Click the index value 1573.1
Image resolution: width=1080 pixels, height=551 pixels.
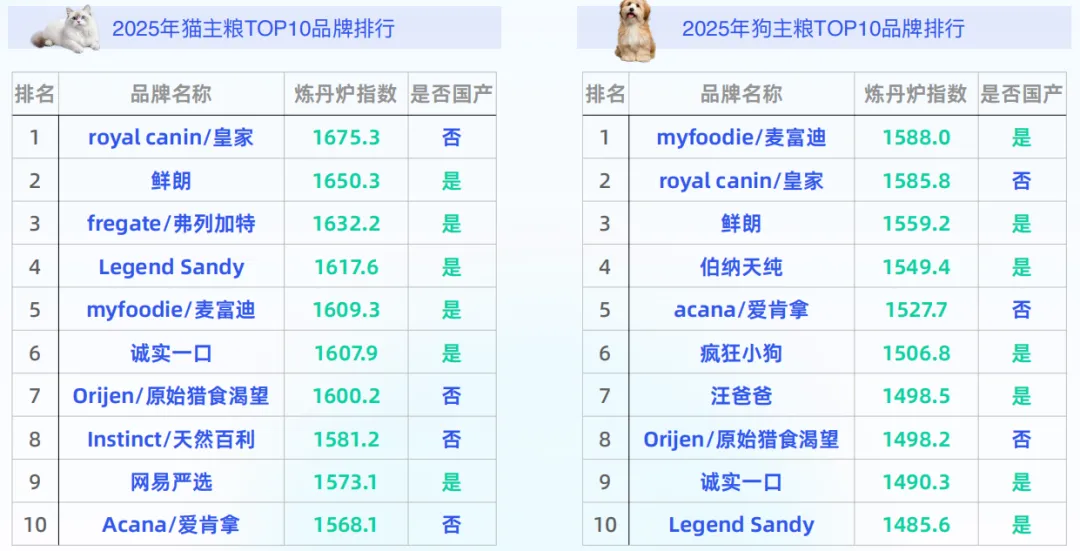click(x=346, y=482)
